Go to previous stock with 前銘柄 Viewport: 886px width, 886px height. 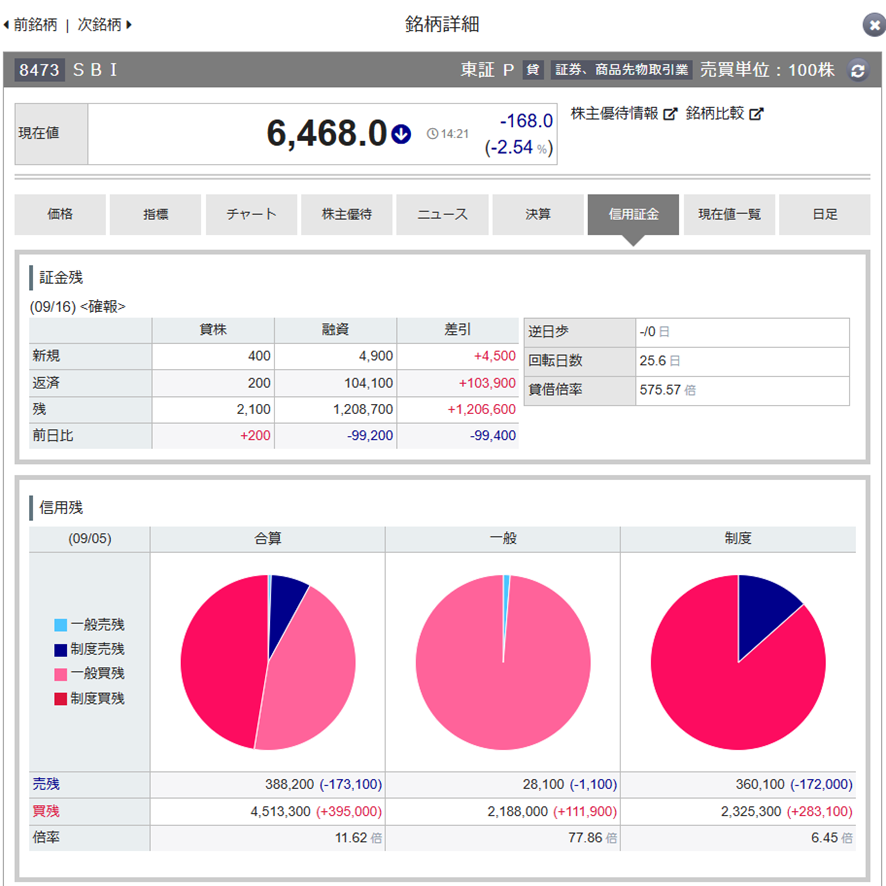(x=31, y=24)
